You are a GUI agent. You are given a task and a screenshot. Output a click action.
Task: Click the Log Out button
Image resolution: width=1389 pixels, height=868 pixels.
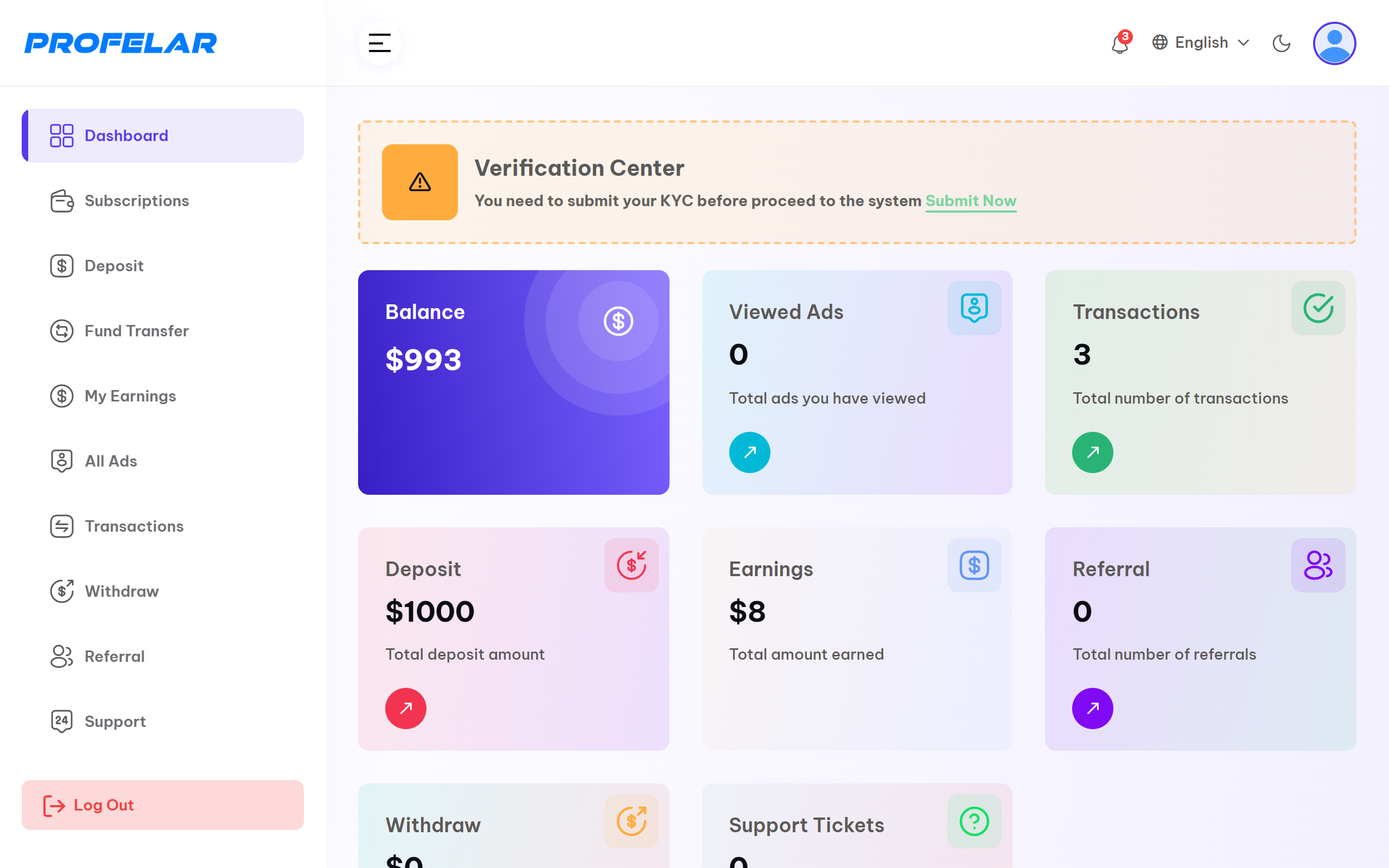coord(163,805)
